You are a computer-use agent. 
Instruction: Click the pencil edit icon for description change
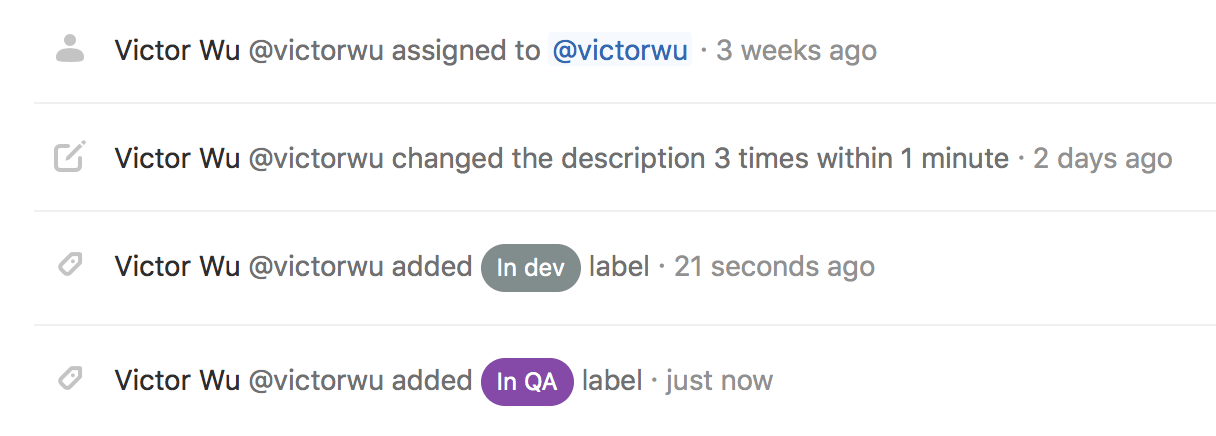pyautogui.click(x=70, y=157)
